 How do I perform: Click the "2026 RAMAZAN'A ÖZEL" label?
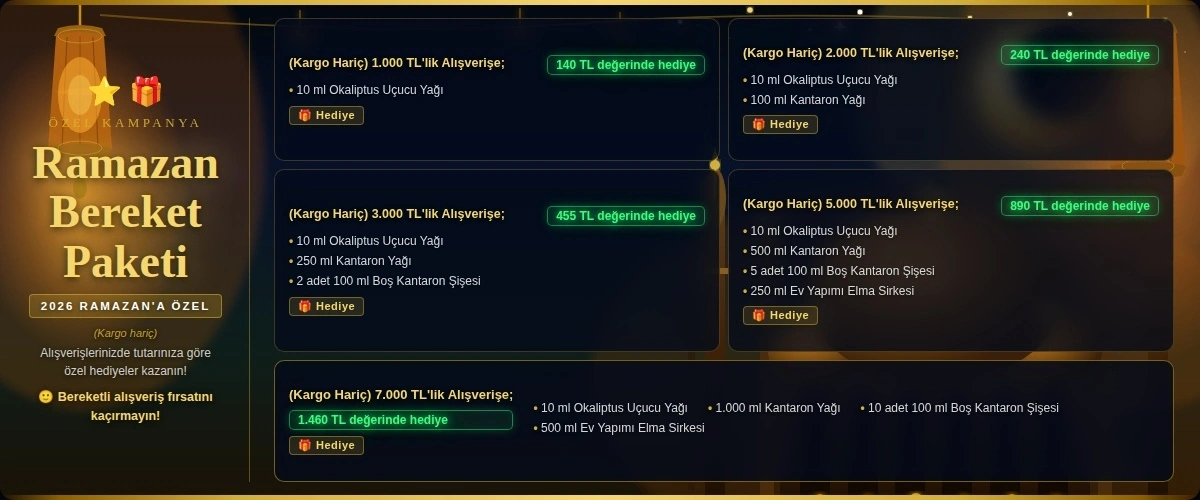coord(125,306)
